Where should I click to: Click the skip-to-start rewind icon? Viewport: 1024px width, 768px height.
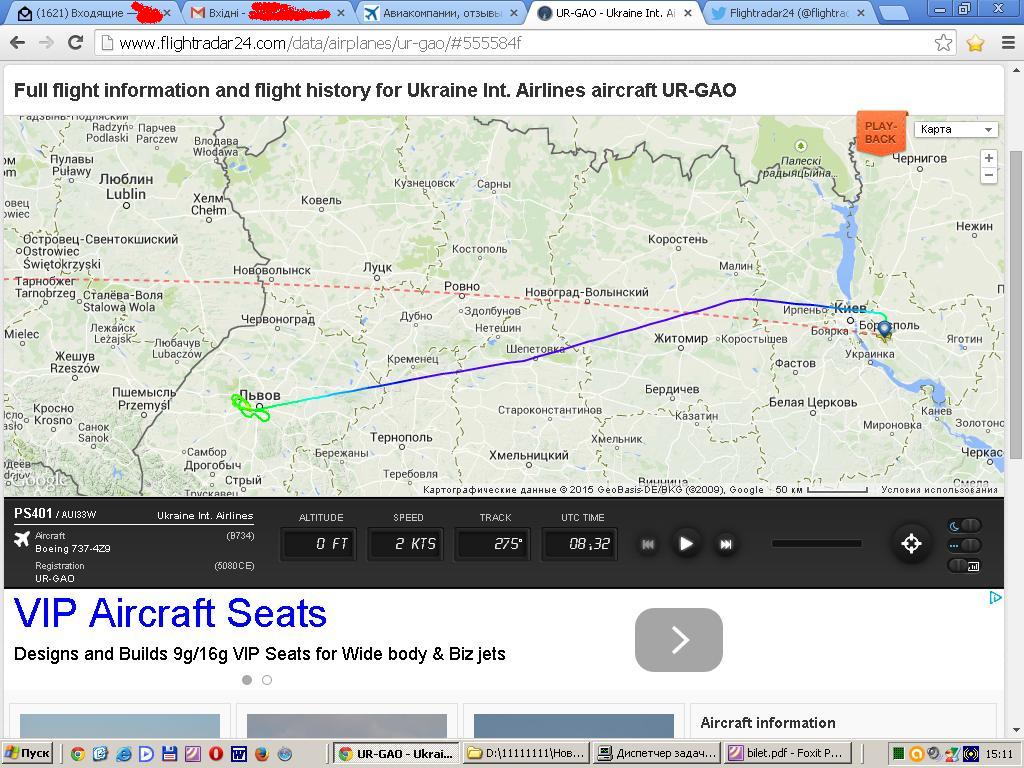pyautogui.click(x=648, y=544)
